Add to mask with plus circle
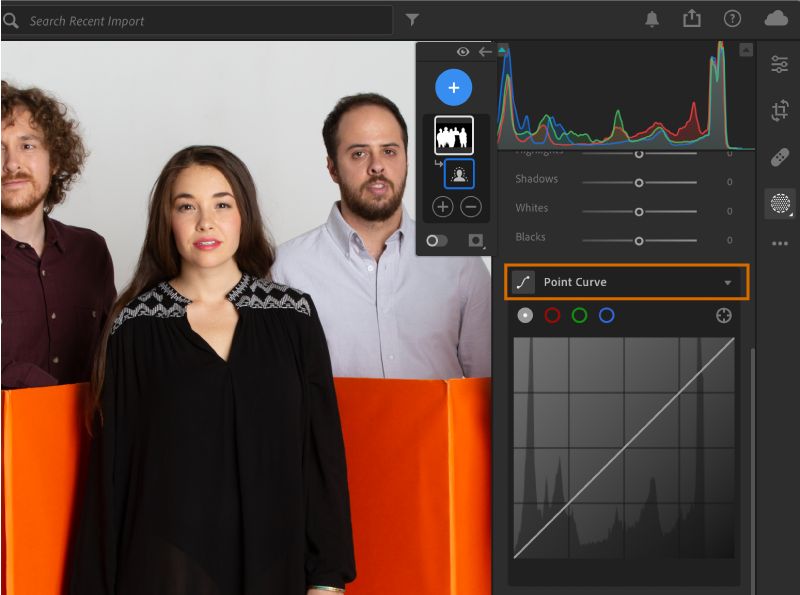Image resolution: width=800 pixels, height=595 pixels. [442, 207]
